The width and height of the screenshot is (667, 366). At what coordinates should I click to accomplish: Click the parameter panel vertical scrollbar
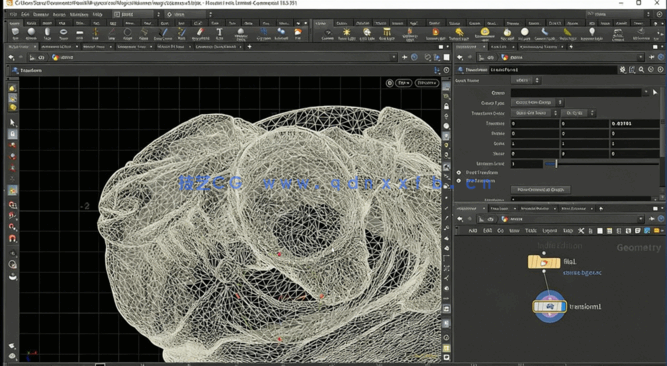pos(661,123)
